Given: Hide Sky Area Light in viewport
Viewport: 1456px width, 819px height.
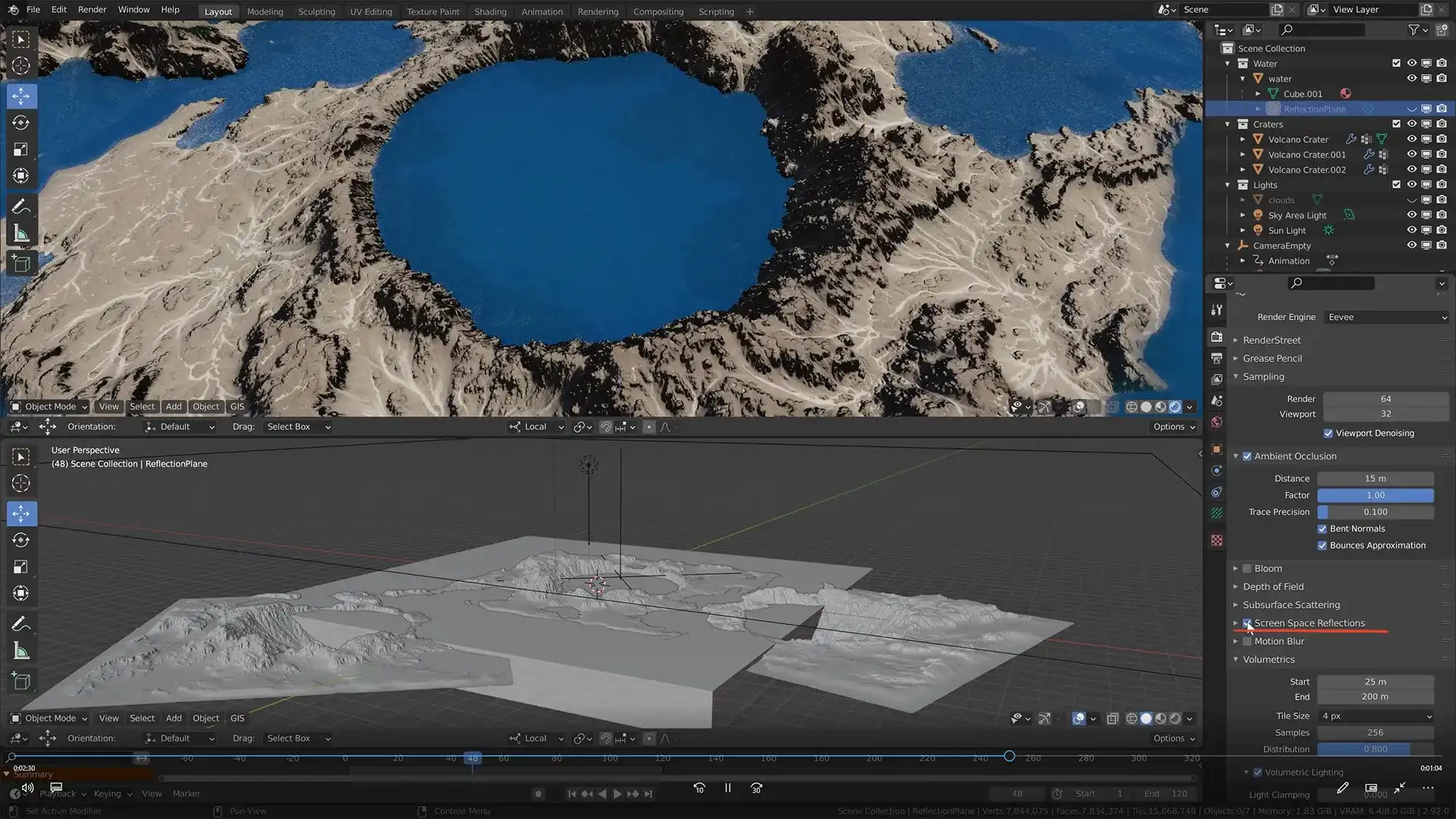Looking at the screenshot, I should click(x=1411, y=215).
